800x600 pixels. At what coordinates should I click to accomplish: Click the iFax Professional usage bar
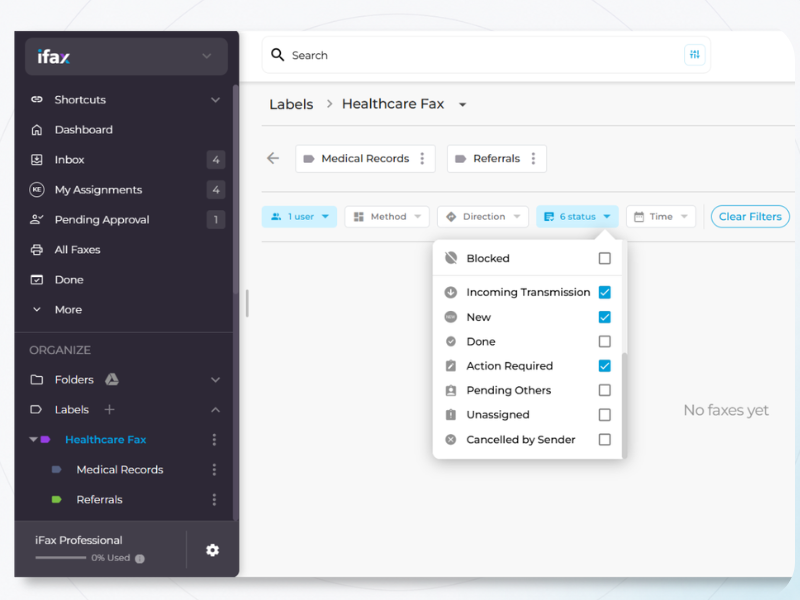61,558
